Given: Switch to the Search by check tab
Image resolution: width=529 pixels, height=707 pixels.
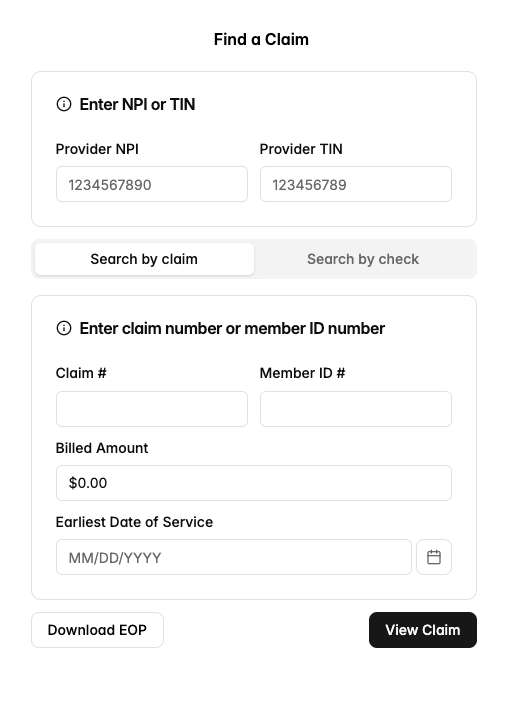Looking at the screenshot, I should pyautogui.click(x=363, y=259).
